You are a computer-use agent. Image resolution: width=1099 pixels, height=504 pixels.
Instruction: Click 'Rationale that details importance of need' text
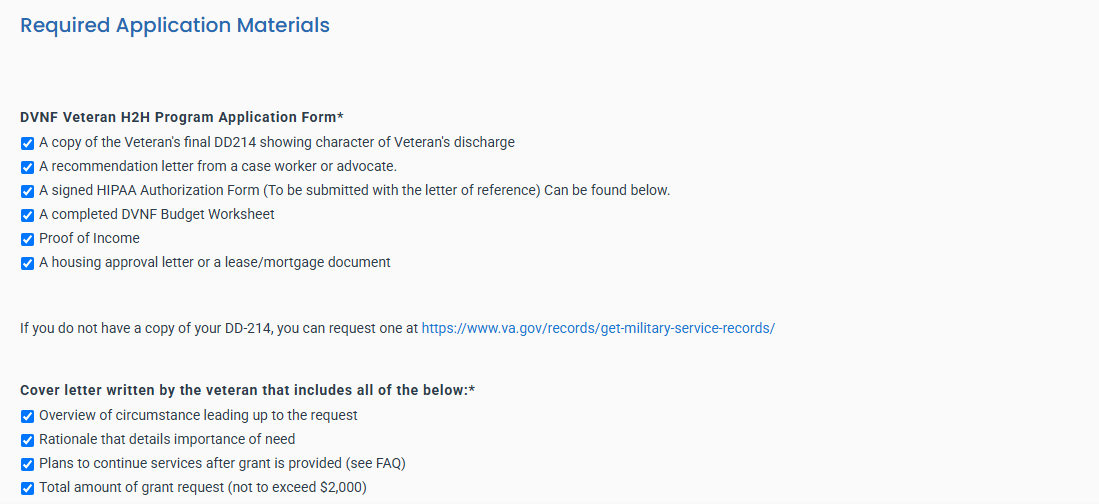pos(168,440)
